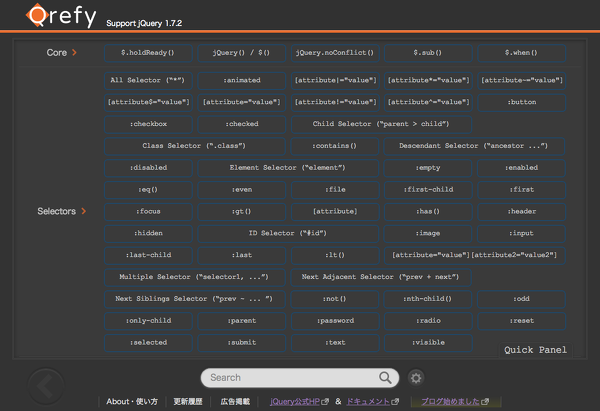Open Class Selector (".class")

click(195, 146)
